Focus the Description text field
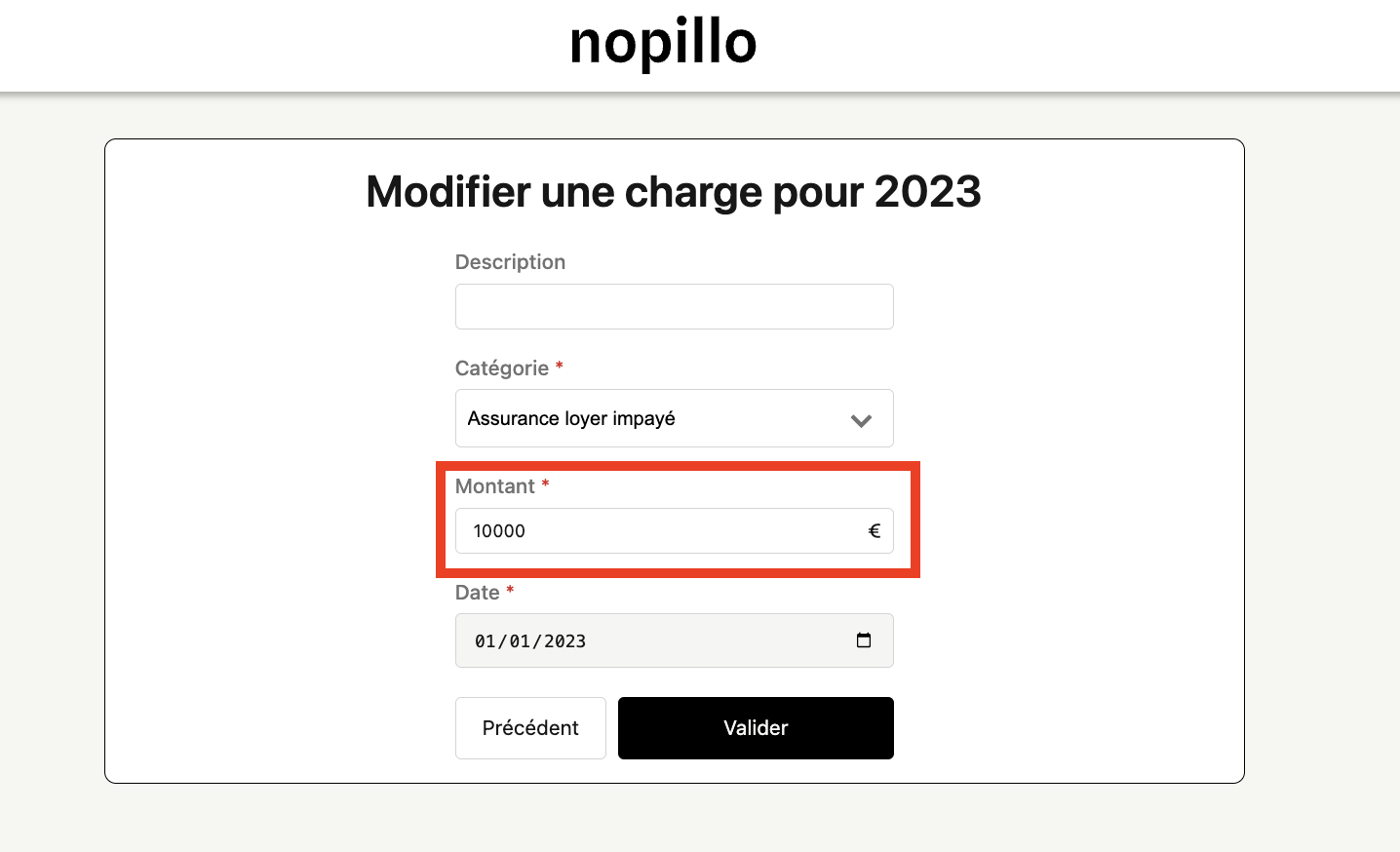This screenshot has width=1400, height=852. [674, 307]
